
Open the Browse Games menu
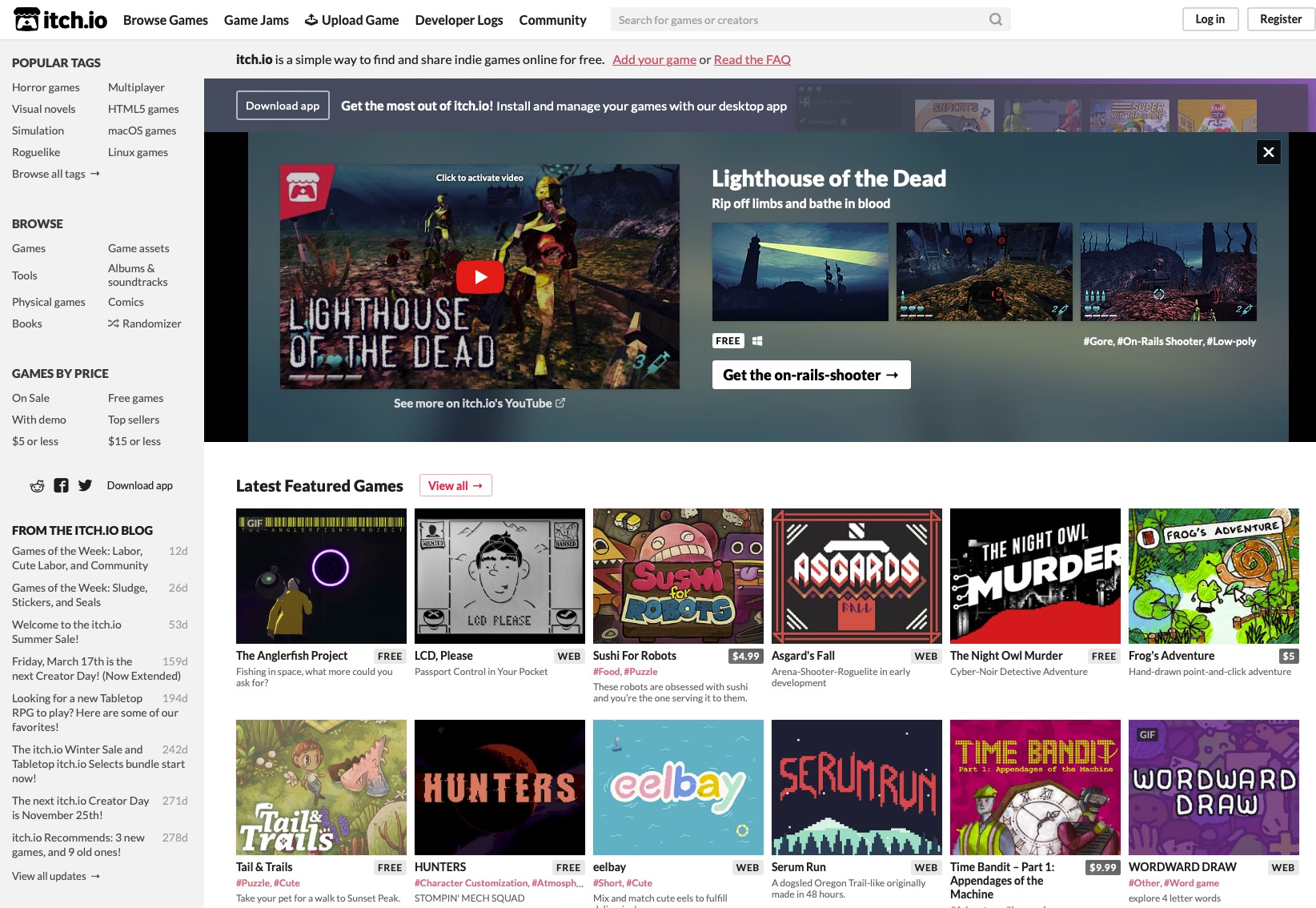(x=165, y=19)
